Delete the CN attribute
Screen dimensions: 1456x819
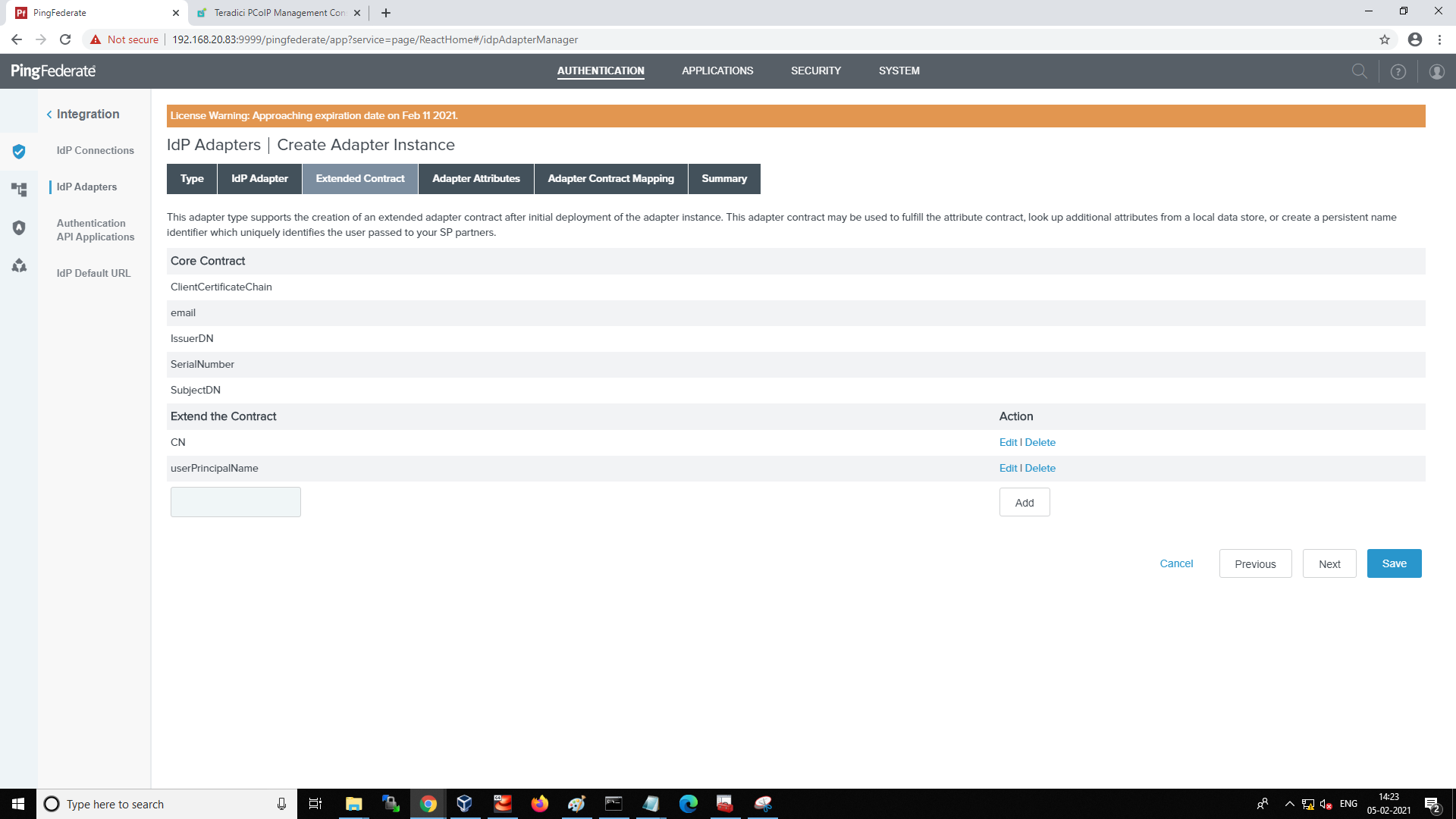[1040, 442]
